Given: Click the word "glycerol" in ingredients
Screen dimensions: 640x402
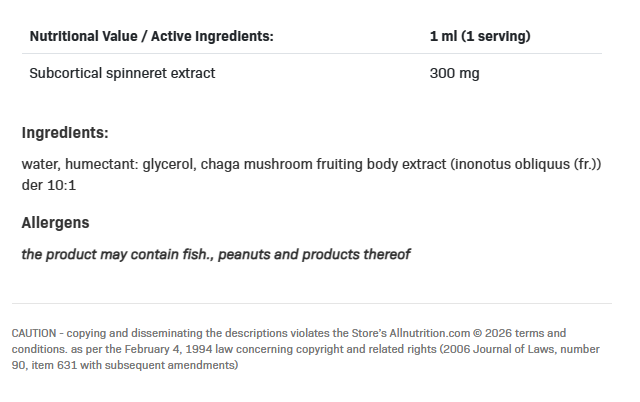Looking at the screenshot, I should 168,164.
